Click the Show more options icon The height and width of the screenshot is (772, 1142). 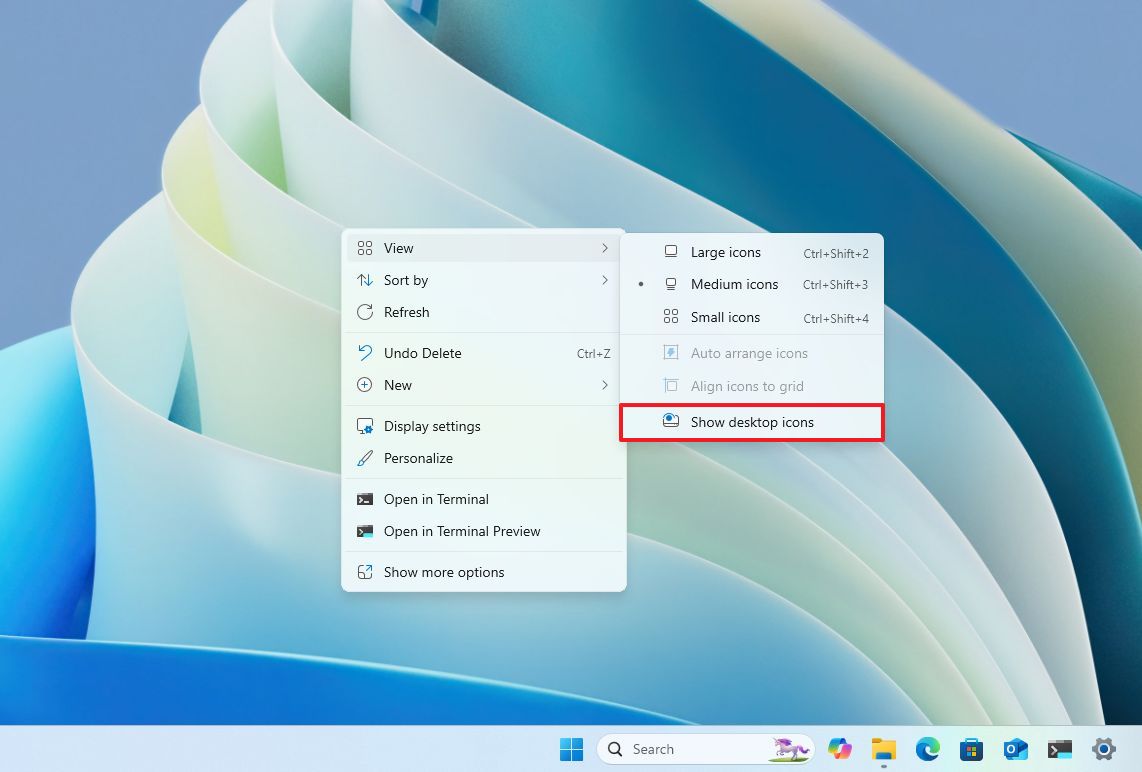[365, 572]
